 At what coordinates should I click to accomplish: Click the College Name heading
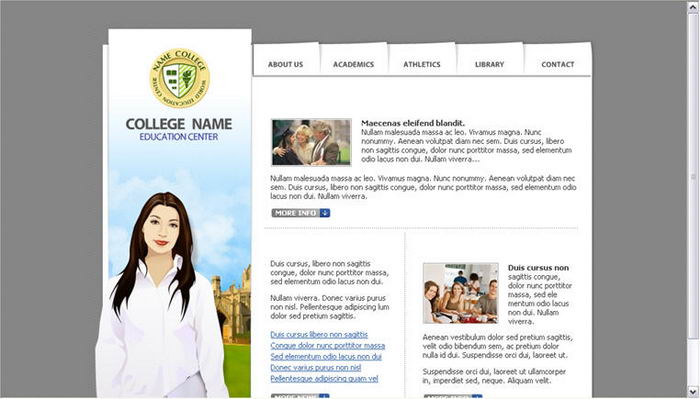(179, 124)
